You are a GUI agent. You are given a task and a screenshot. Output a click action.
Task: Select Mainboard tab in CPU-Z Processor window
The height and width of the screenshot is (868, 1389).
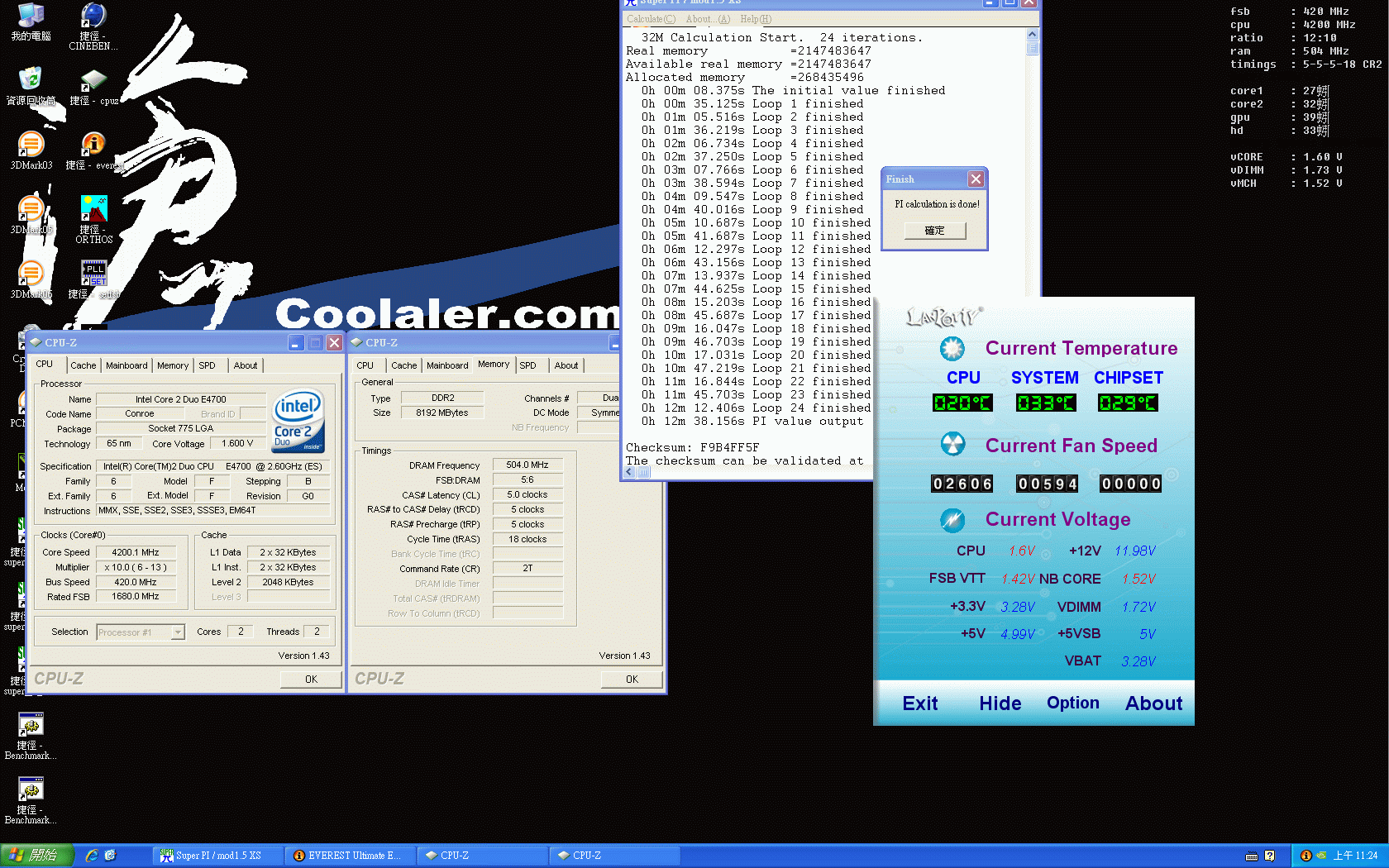(126, 365)
